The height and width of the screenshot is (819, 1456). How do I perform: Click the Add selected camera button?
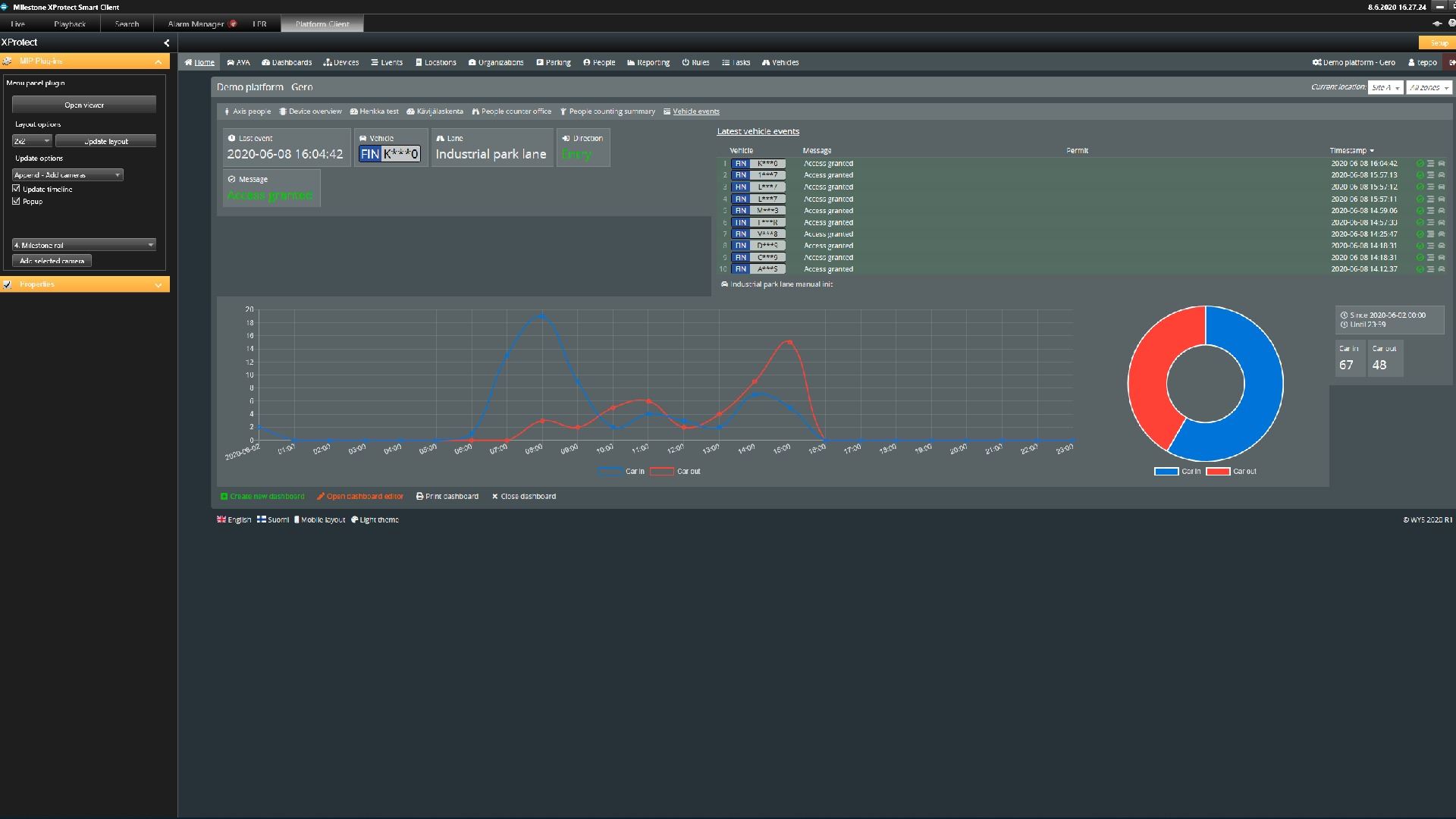(x=52, y=261)
